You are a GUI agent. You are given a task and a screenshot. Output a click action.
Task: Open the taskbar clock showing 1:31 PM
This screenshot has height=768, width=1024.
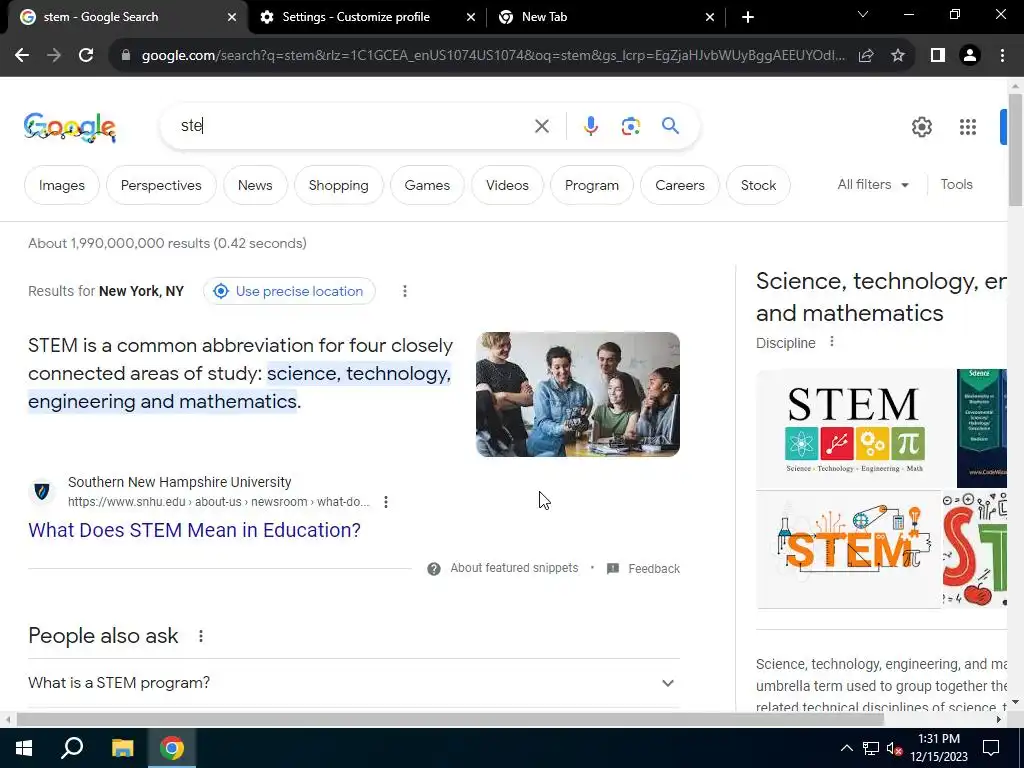(x=939, y=748)
